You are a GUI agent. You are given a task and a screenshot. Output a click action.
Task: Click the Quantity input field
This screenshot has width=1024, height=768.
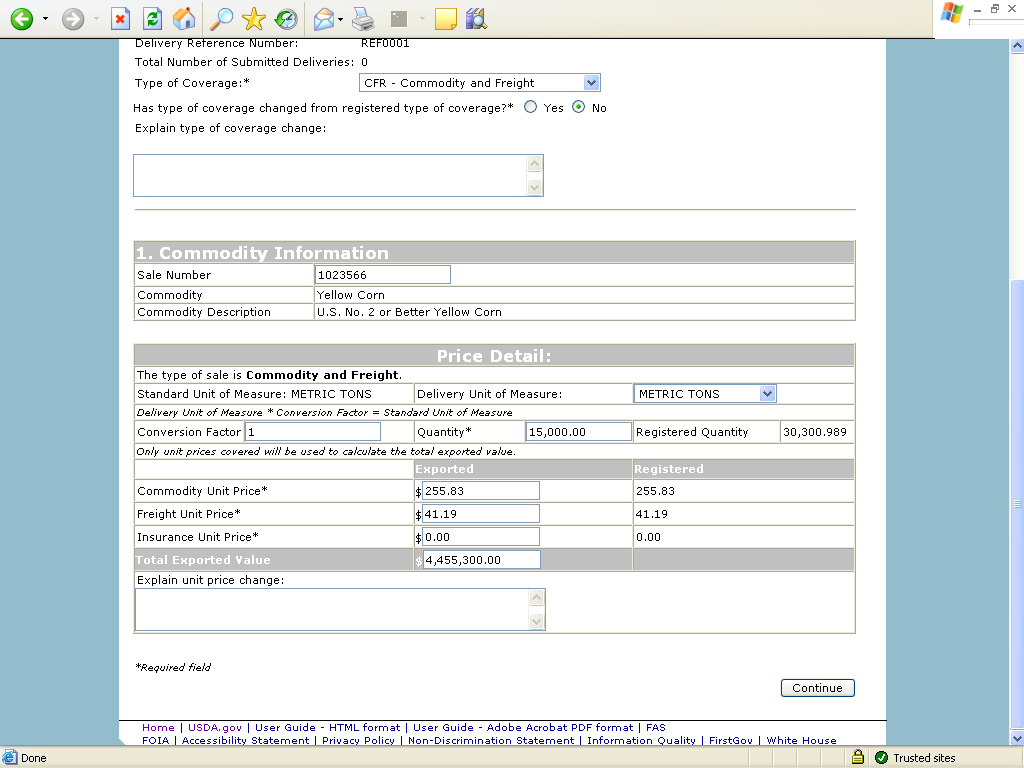(578, 432)
